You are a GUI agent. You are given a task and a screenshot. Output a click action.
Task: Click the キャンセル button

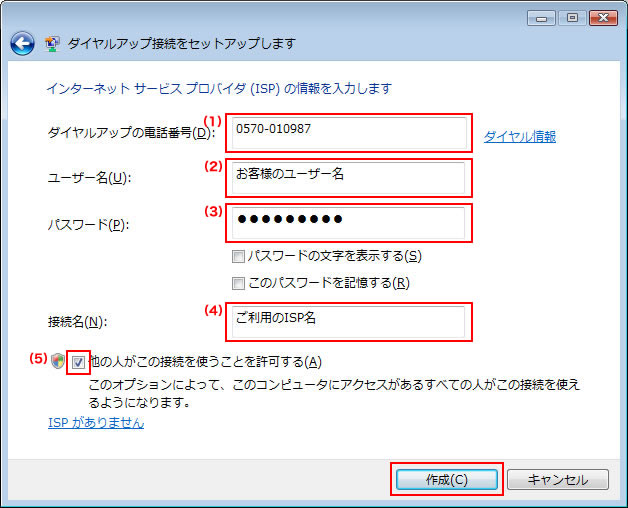tap(557, 480)
